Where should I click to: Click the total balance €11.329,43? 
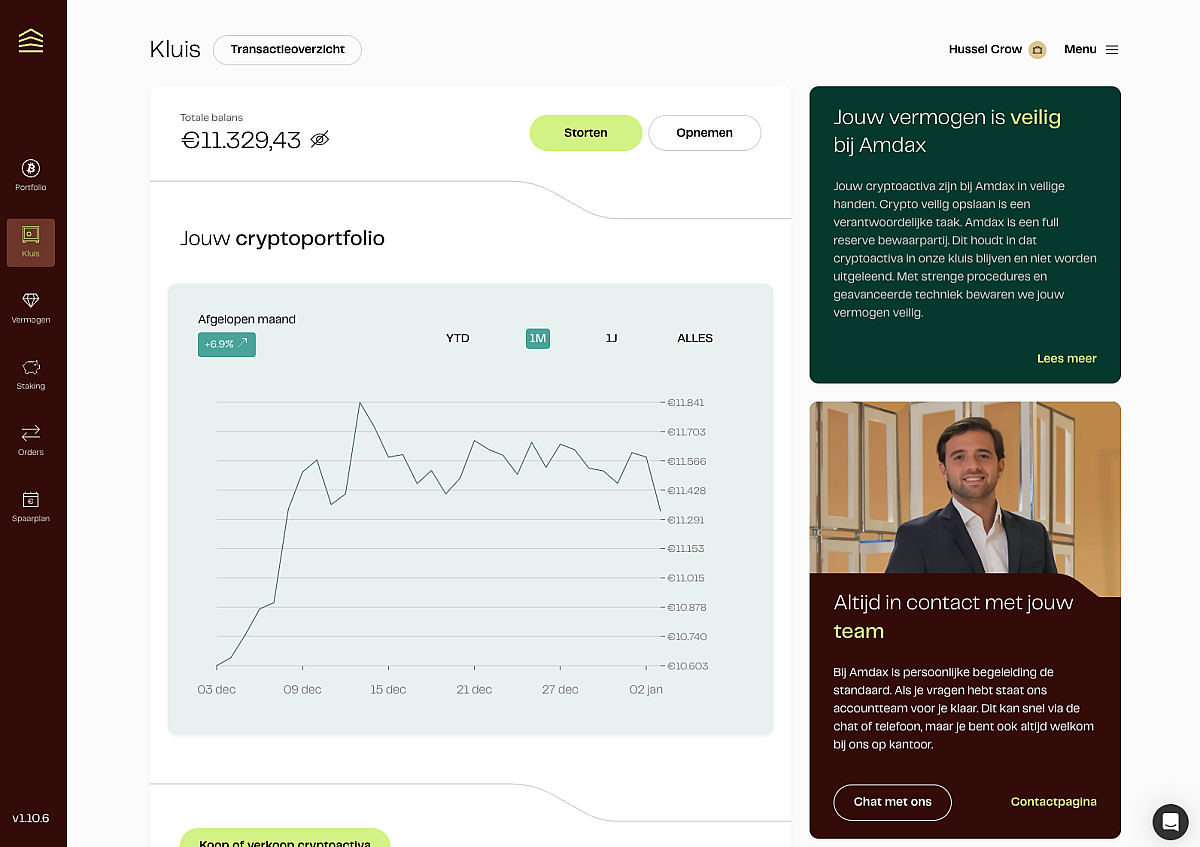(241, 140)
